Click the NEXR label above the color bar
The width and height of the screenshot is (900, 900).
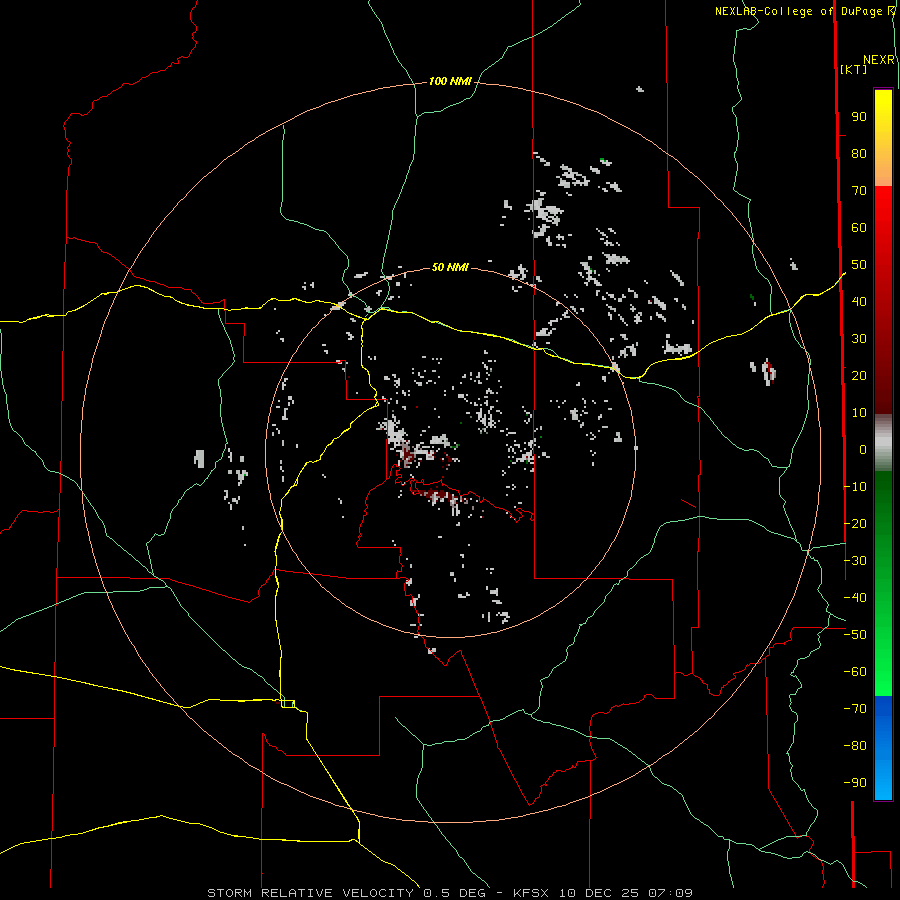click(x=879, y=60)
